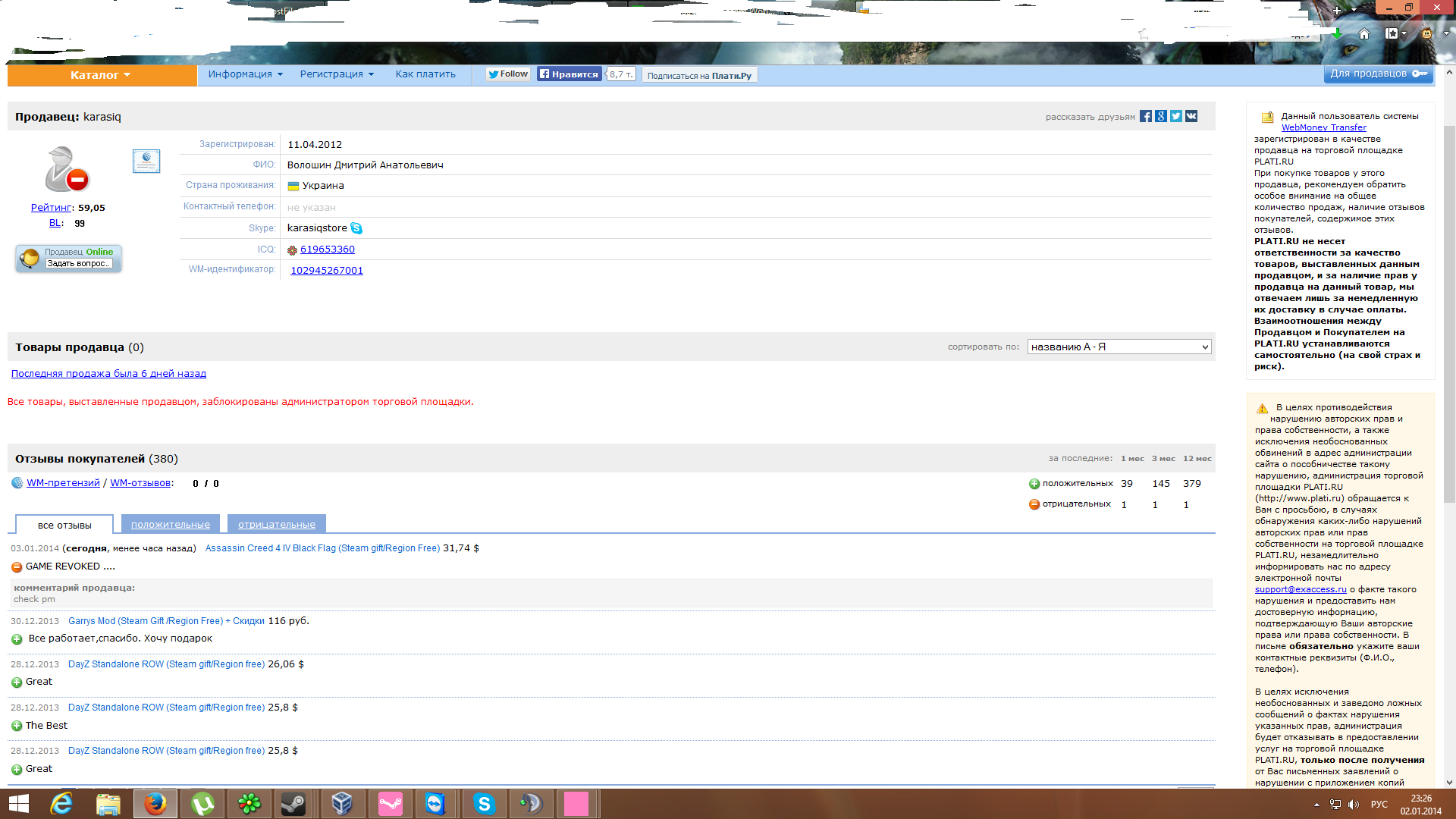Viewport: 1456px width, 819px height.
Task: Click the Twitter Follow button
Action: (x=508, y=74)
